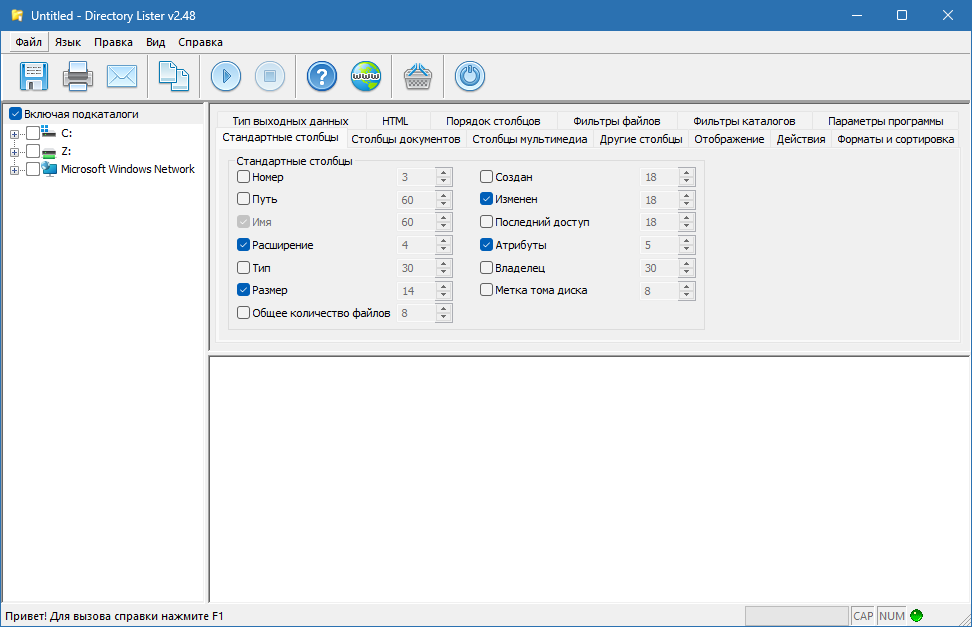Image resolution: width=972 pixels, height=627 pixels.
Task: Switch to the Действия tab
Action: (x=801, y=139)
